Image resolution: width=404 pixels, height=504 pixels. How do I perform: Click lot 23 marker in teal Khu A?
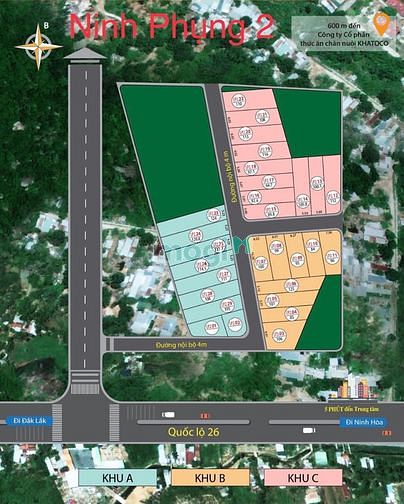[214, 215]
